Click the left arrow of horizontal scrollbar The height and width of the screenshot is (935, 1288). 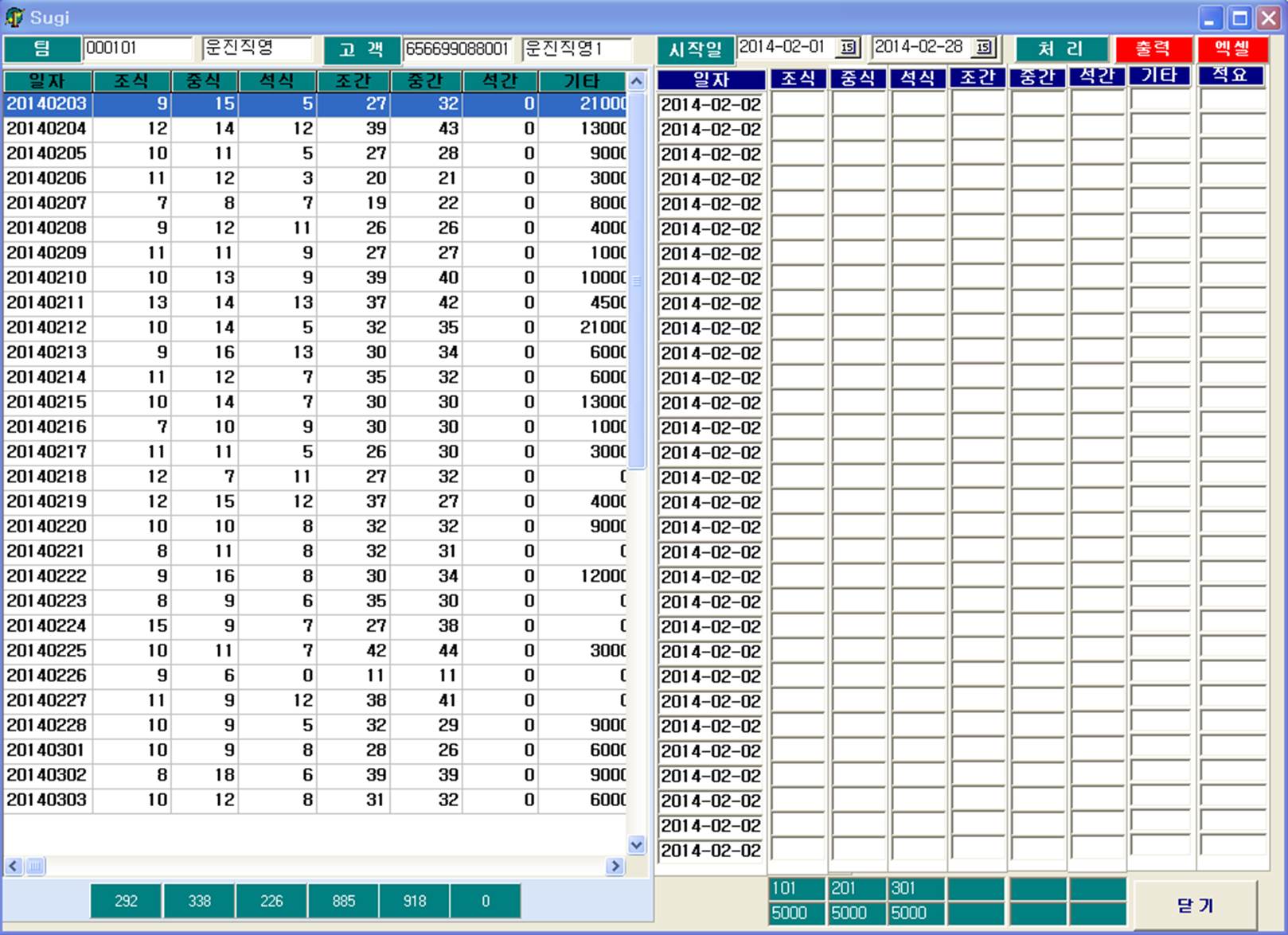[14, 866]
